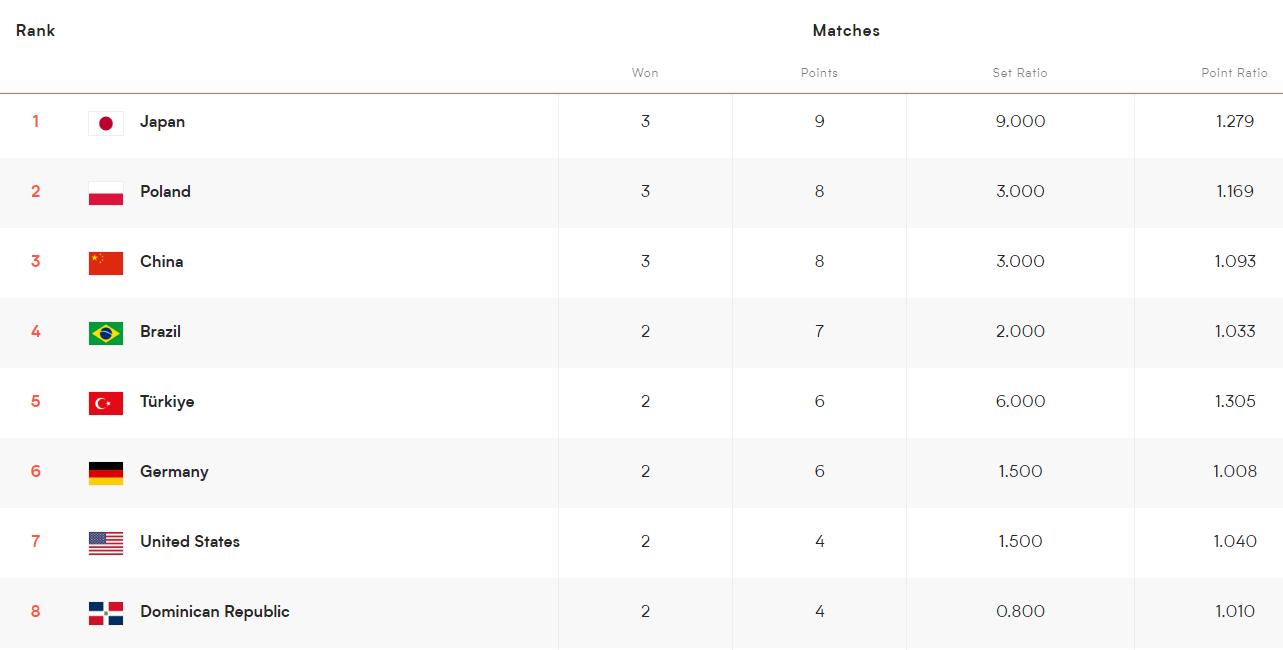Click the Poland flag icon

pyautogui.click(x=105, y=193)
